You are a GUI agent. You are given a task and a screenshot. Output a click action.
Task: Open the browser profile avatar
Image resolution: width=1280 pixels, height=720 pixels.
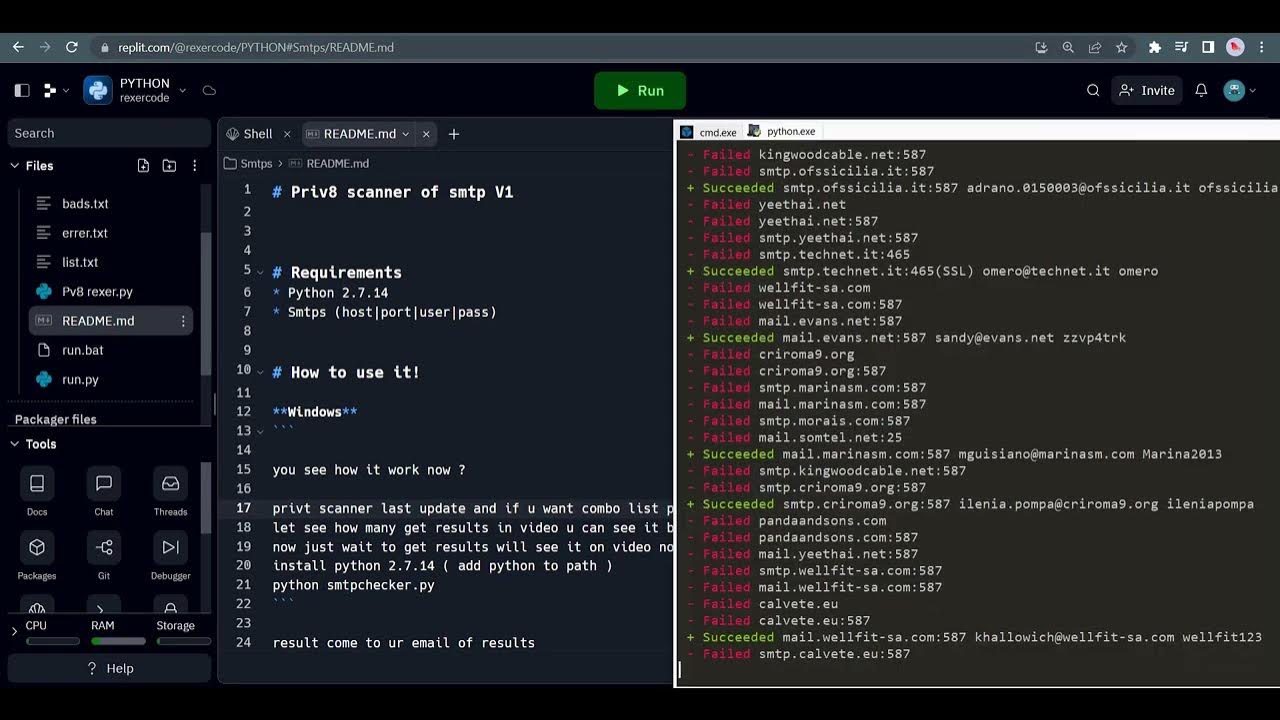1235,47
